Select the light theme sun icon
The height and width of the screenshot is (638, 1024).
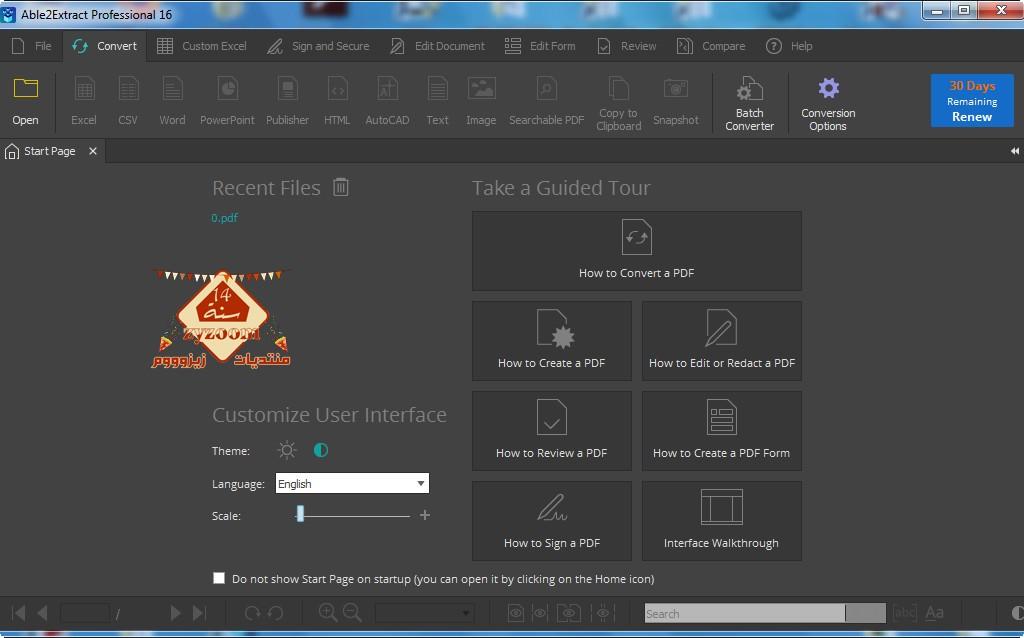click(x=287, y=450)
